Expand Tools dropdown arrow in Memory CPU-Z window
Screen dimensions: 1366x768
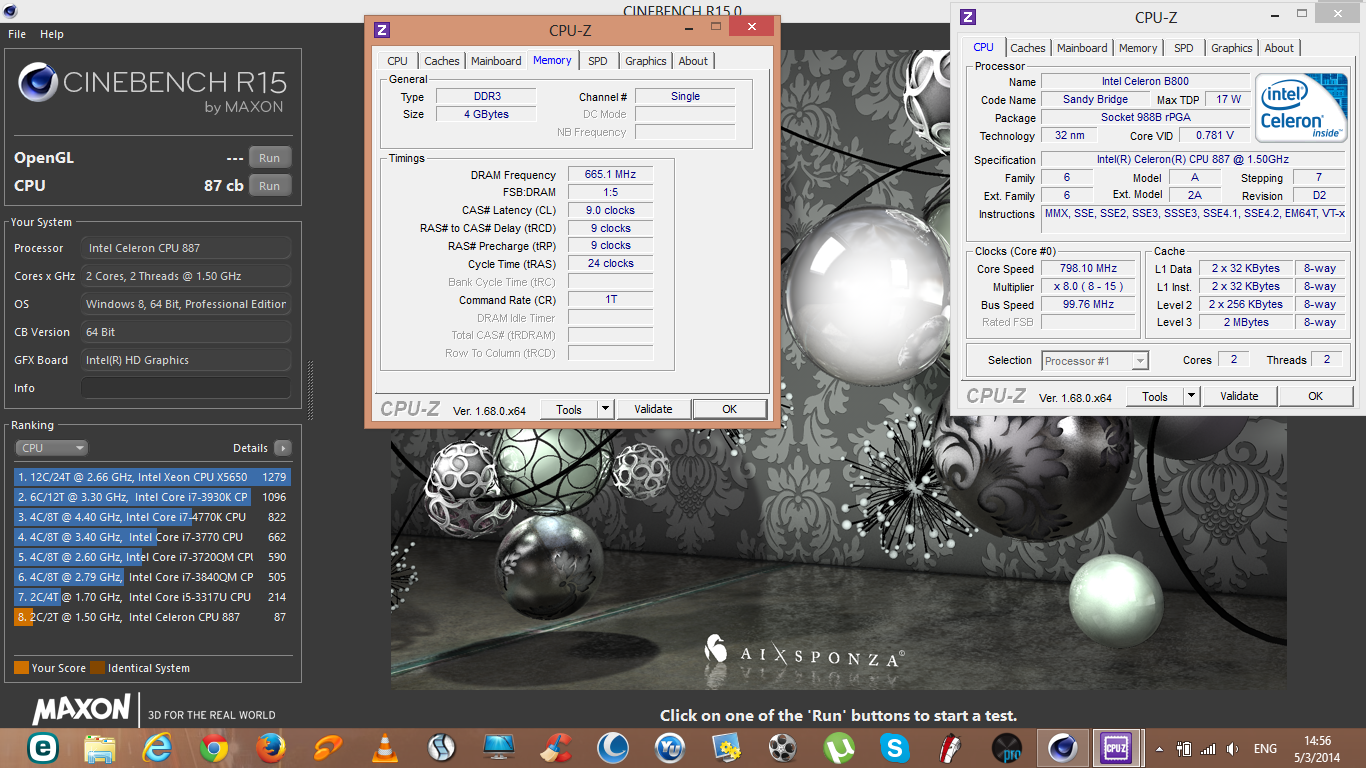[x=605, y=409]
